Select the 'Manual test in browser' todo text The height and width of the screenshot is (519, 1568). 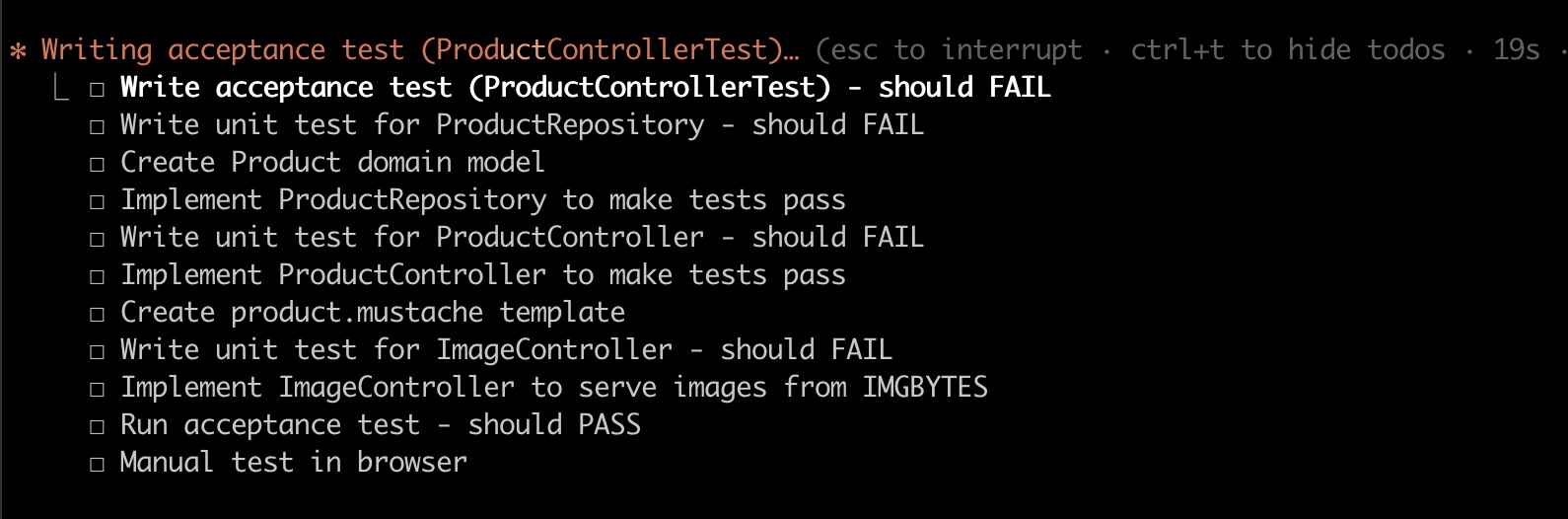tap(293, 462)
